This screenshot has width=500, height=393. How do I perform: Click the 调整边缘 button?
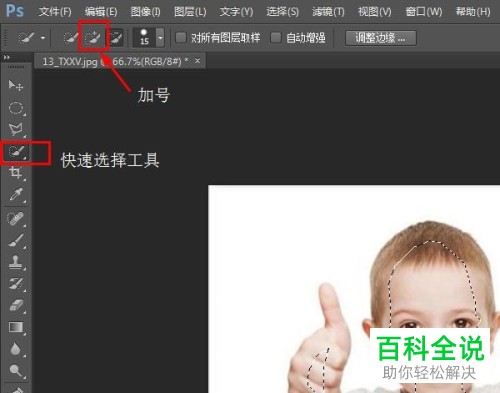(x=381, y=38)
